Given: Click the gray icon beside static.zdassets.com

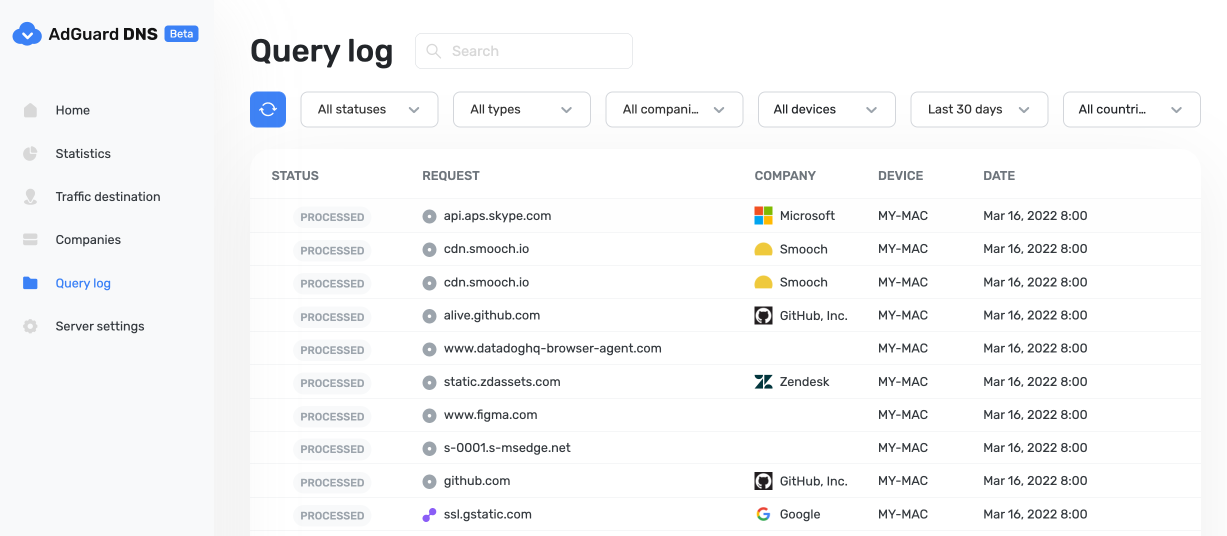Looking at the screenshot, I should pos(429,382).
